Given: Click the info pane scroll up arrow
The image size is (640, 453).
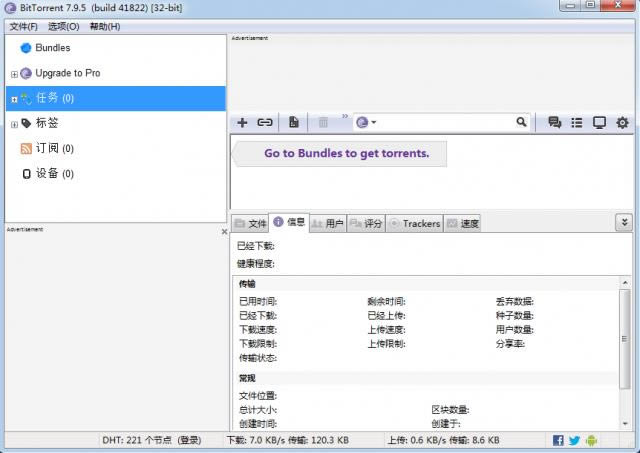Looking at the screenshot, I should [625, 282].
